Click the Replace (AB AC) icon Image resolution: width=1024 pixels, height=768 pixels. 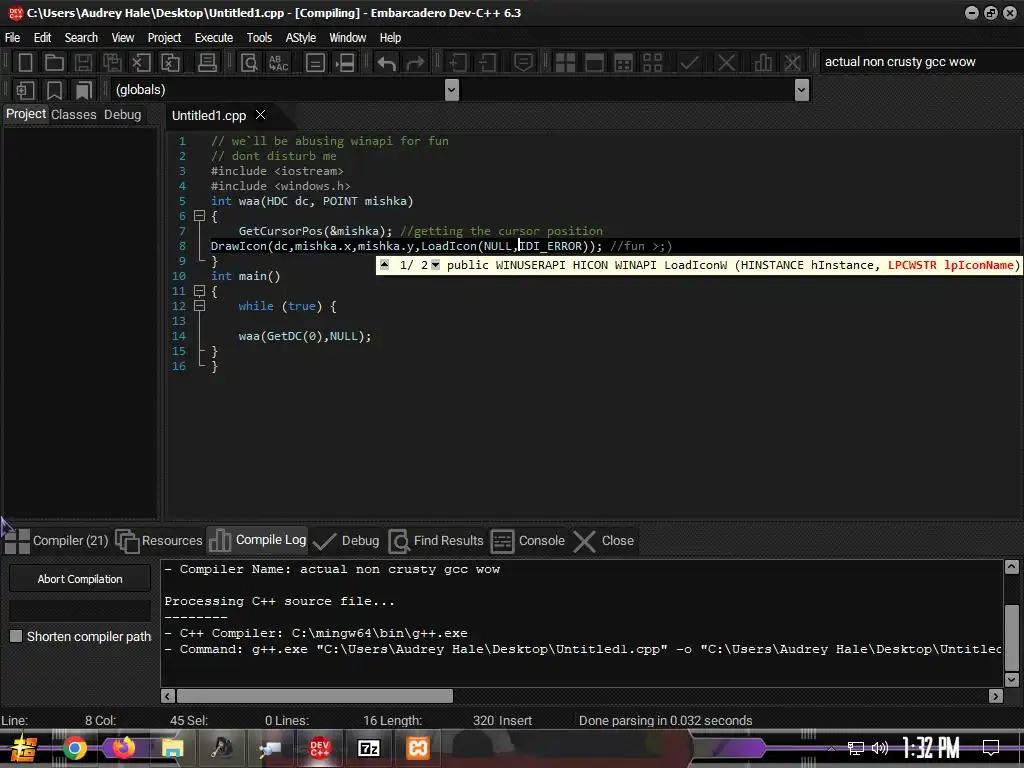pyautogui.click(x=279, y=62)
